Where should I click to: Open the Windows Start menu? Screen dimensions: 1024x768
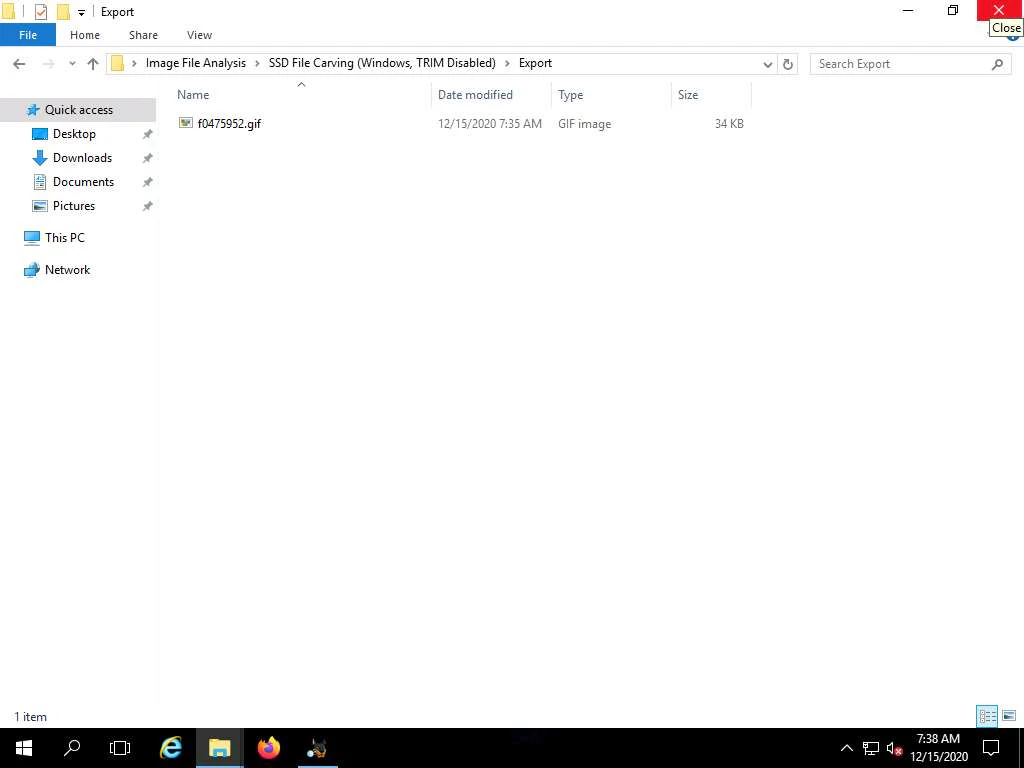[24, 748]
